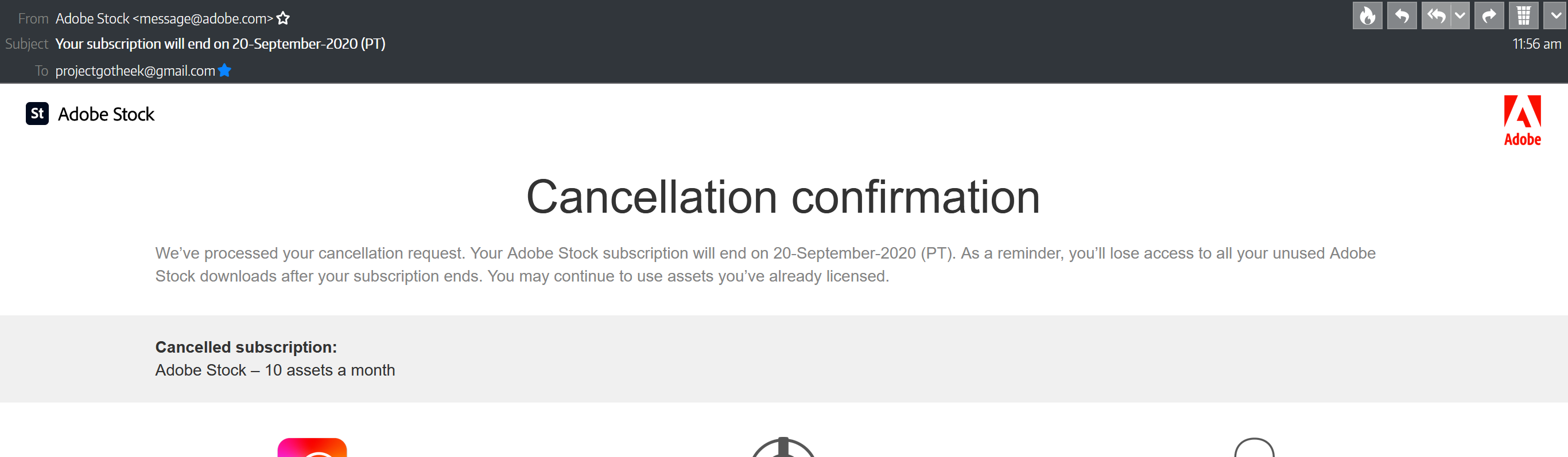Click the red Adobe logo

(1522, 120)
